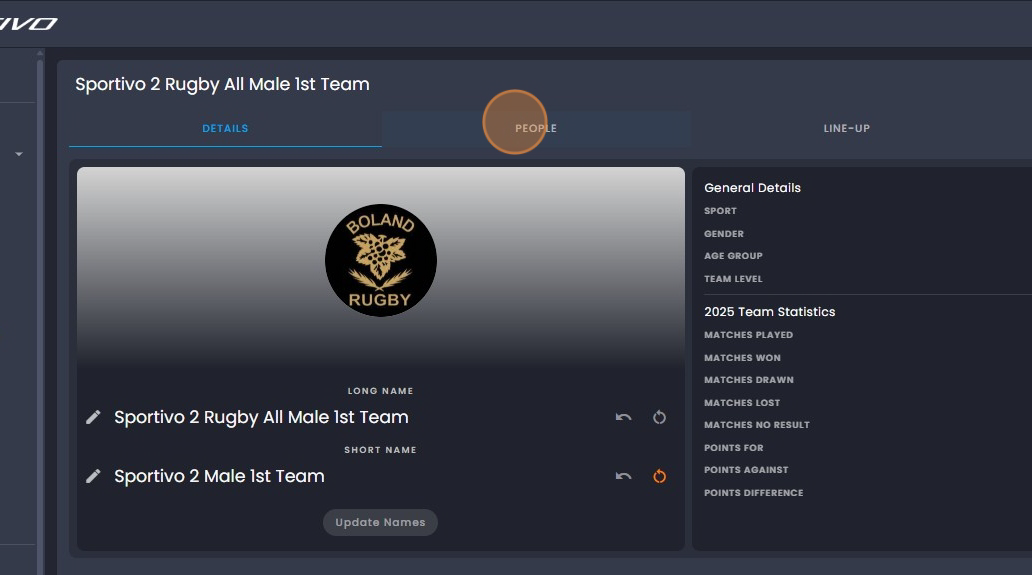Undo long name change
1032x575 pixels.
(x=623, y=417)
